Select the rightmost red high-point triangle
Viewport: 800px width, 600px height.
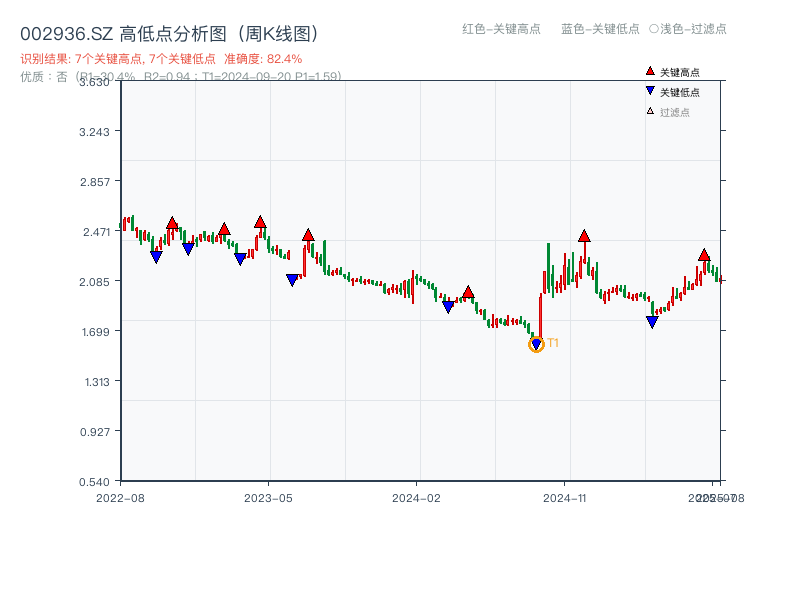pyautogui.click(x=704, y=255)
